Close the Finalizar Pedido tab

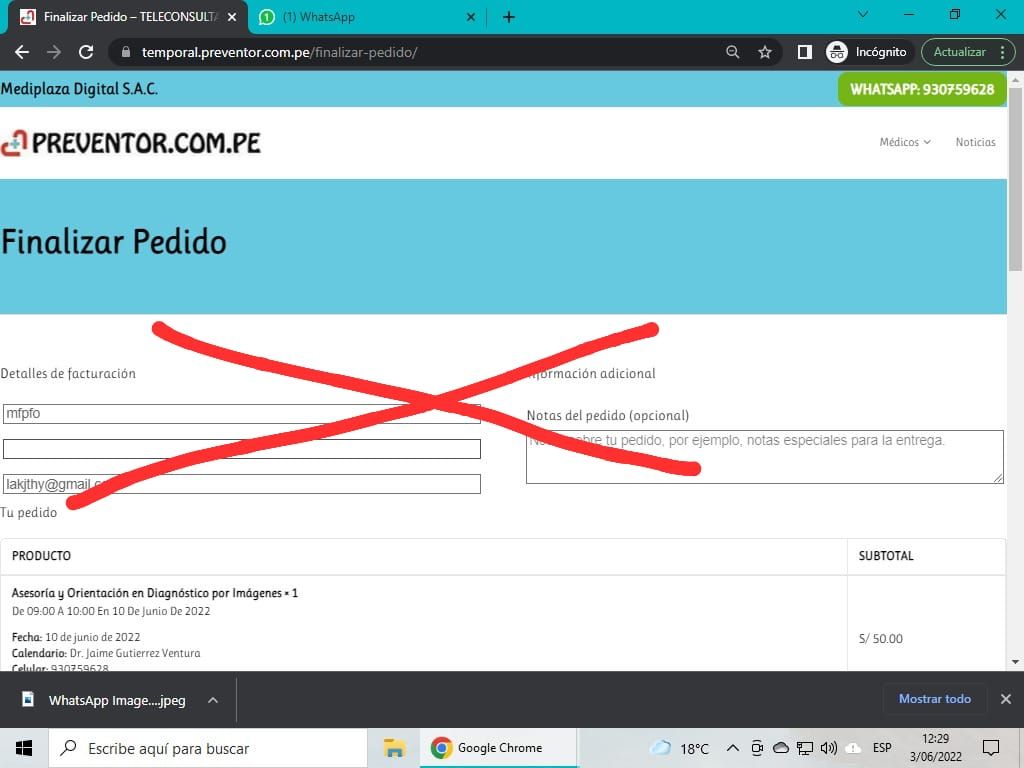pyautogui.click(x=232, y=17)
